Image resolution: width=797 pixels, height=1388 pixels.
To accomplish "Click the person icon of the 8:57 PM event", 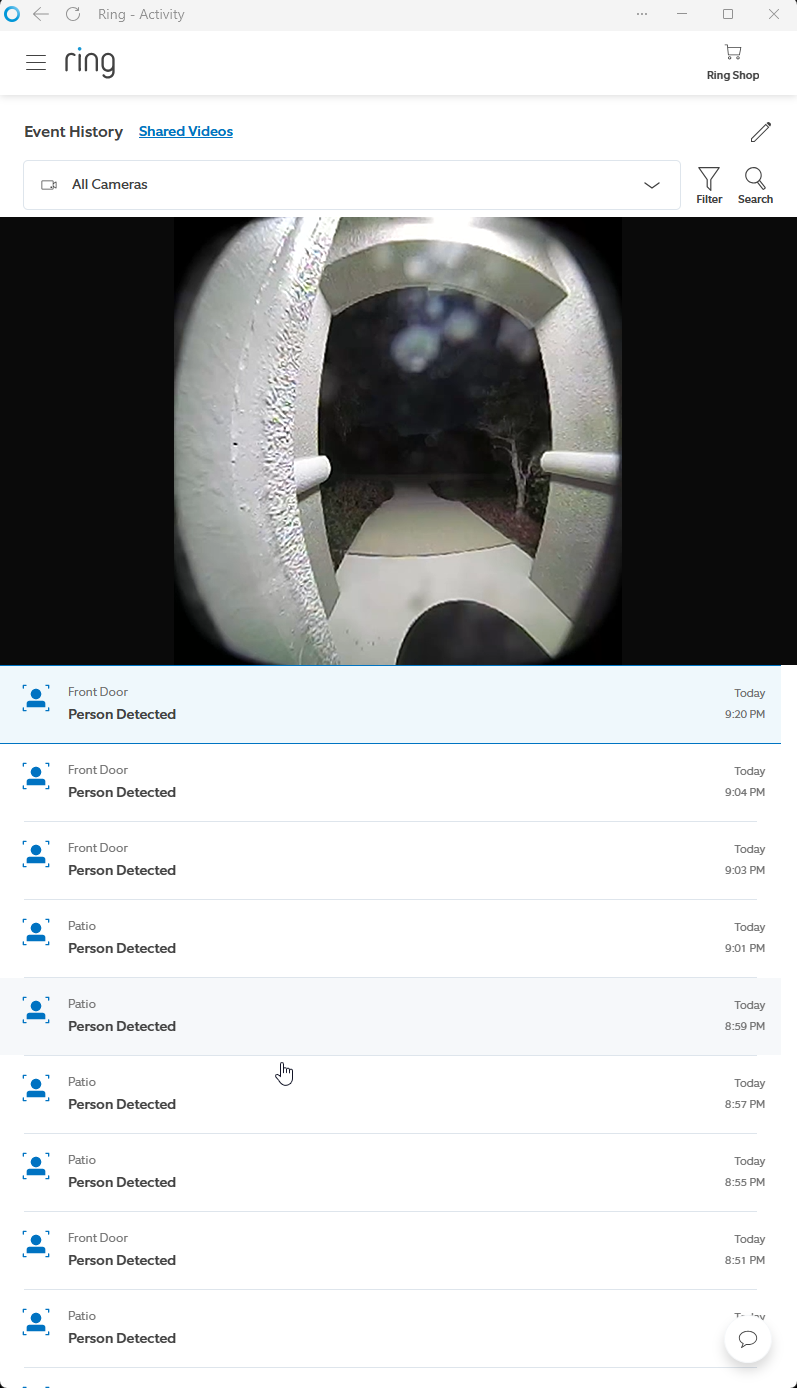I will (x=36, y=1088).
